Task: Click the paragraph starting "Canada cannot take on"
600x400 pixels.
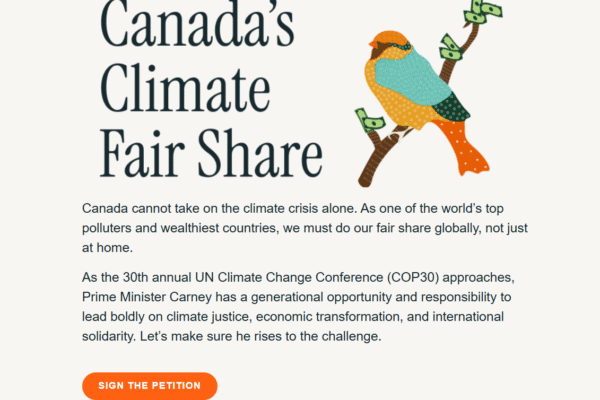Action: pos(305,228)
